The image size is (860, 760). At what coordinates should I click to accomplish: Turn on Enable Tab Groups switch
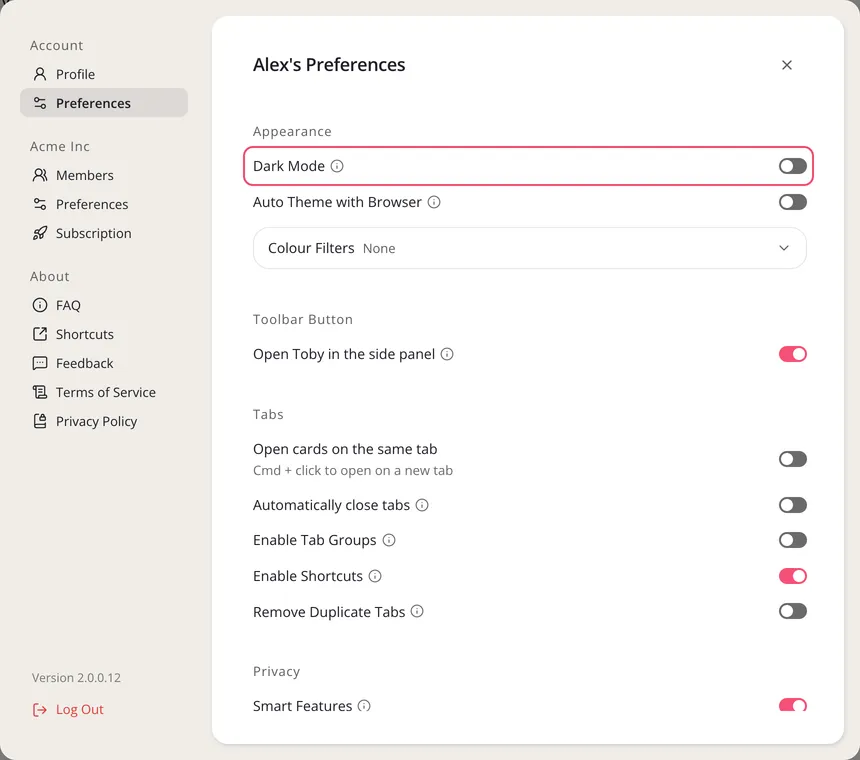(x=793, y=540)
